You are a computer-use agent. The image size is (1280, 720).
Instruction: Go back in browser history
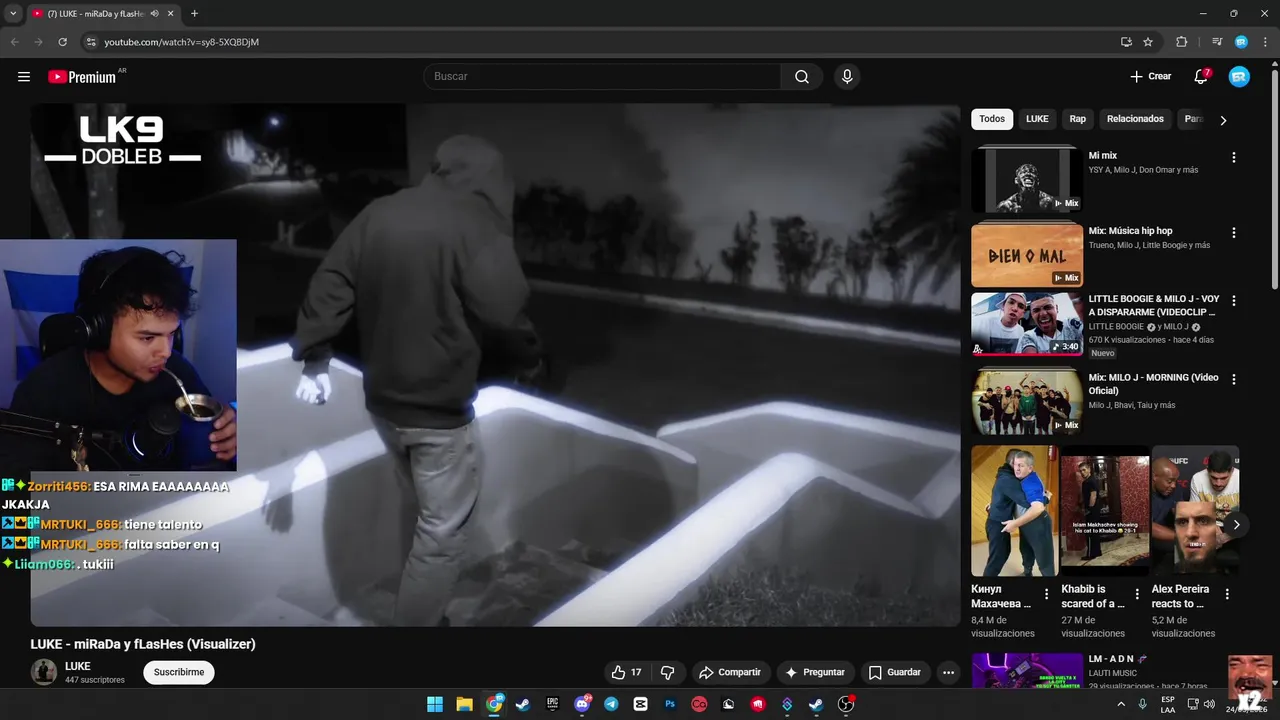click(x=14, y=42)
